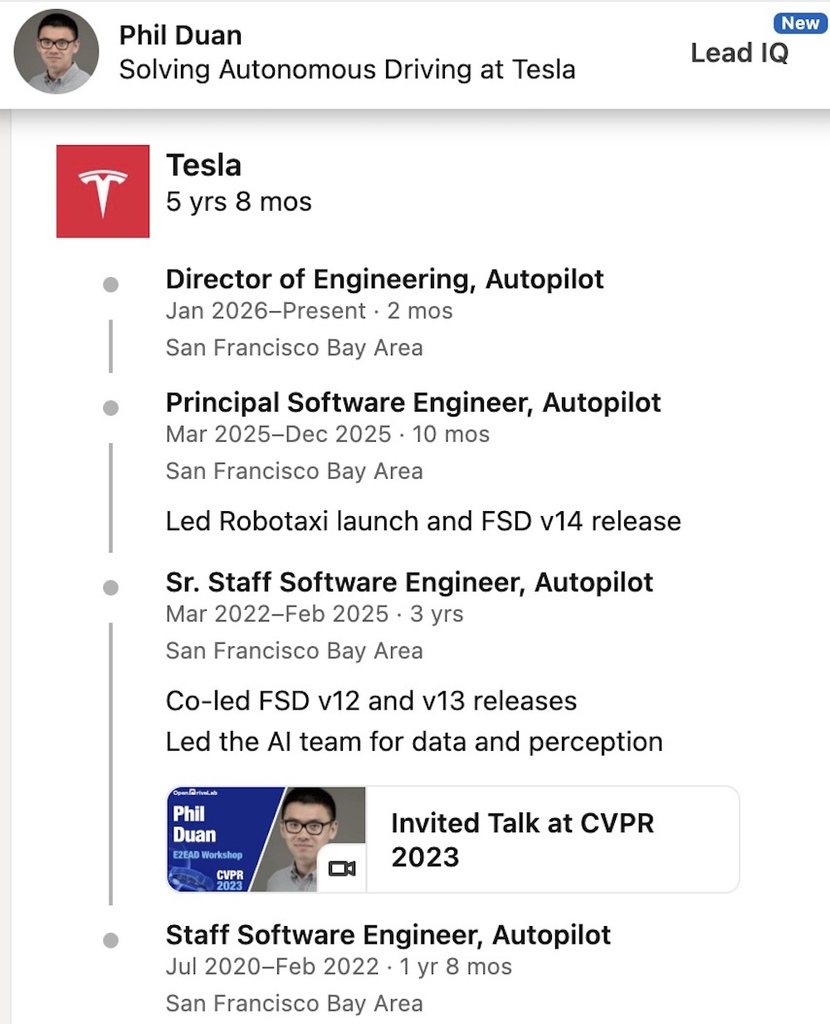Image resolution: width=830 pixels, height=1024 pixels.
Task: Open the Lead IQ button
Action: coord(739,53)
